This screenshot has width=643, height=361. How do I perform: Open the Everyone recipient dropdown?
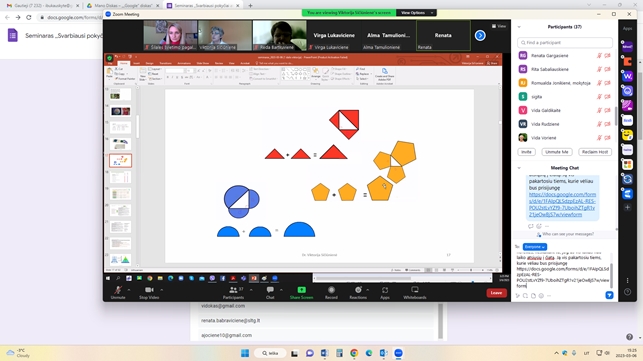tap(535, 247)
